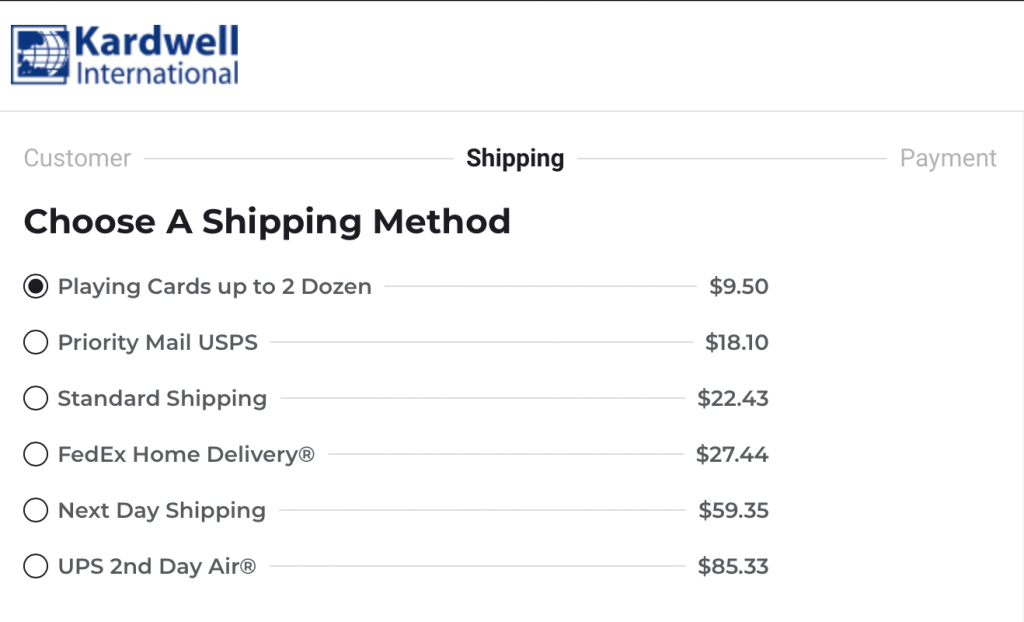Open the Shipping step tab
This screenshot has height=622, width=1024.
515,159
